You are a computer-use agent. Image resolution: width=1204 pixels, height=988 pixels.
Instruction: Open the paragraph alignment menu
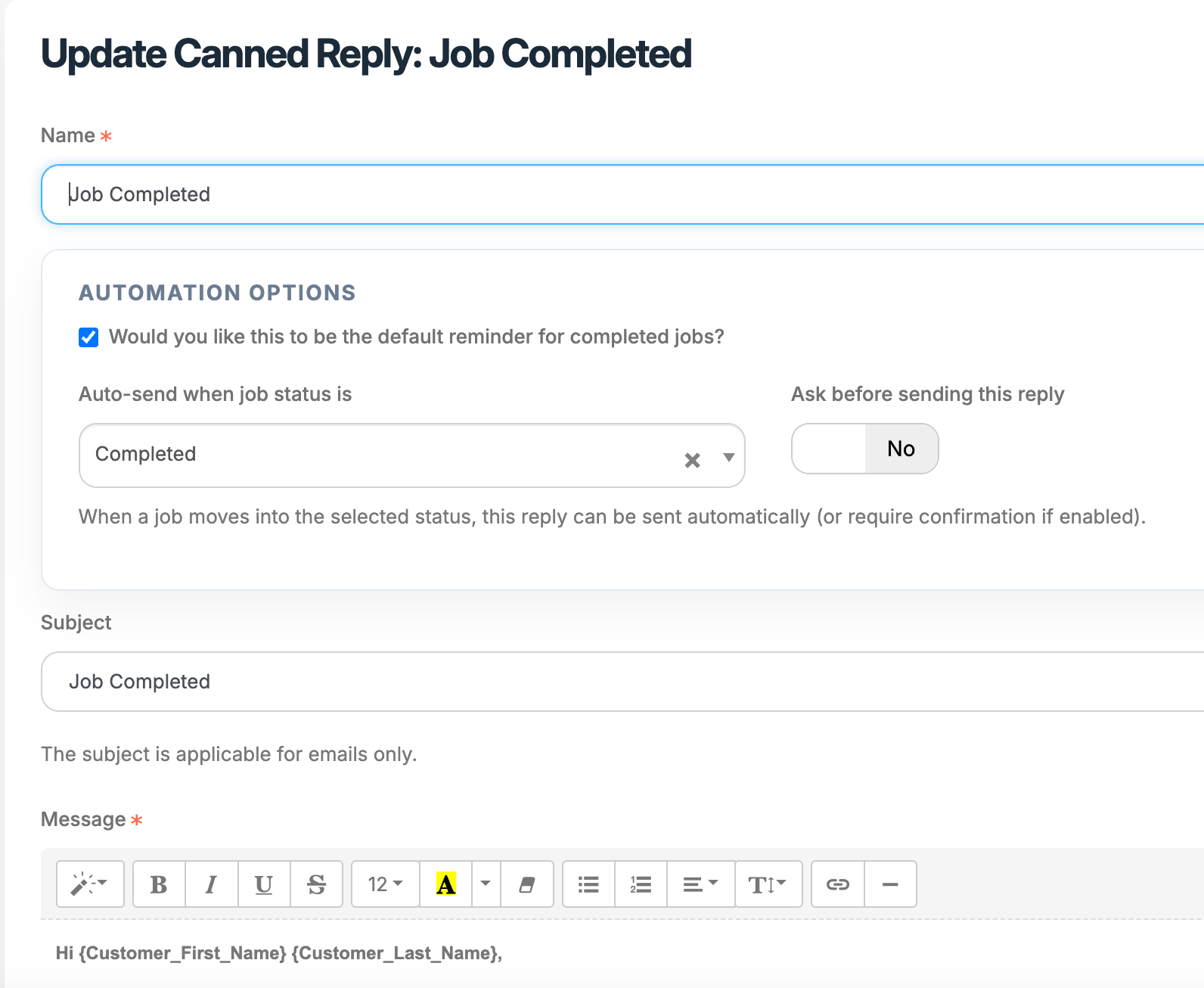coord(700,884)
